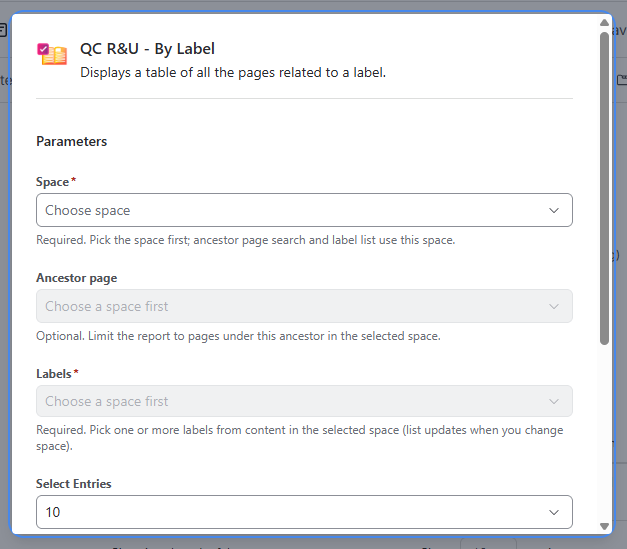Viewport: 627px width, 549px height.
Task: Open the Ancestor page dropdown
Action: (x=304, y=306)
